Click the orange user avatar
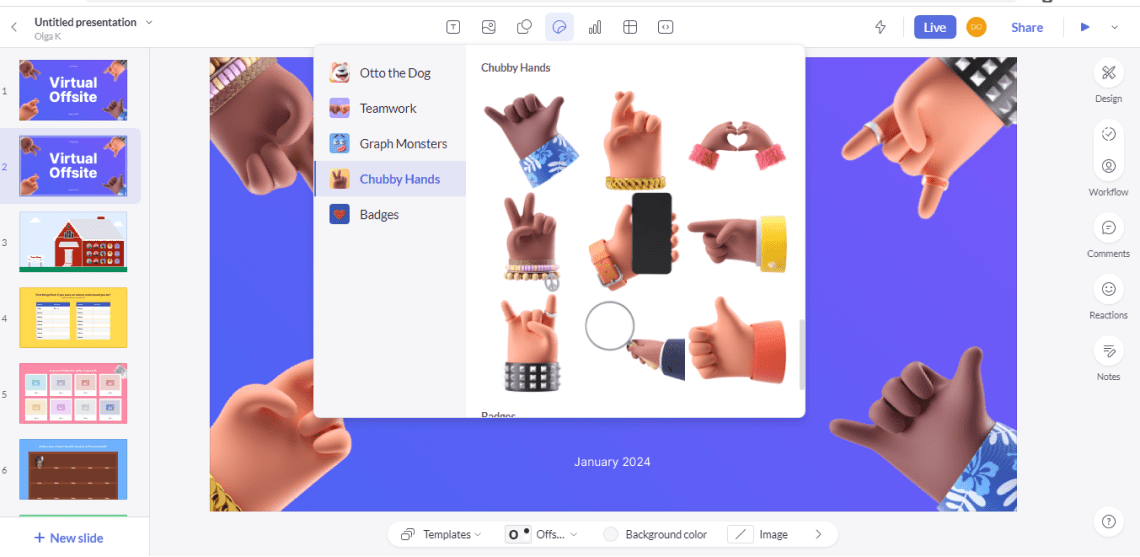The width and height of the screenshot is (1140, 557). tap(976, 27)
